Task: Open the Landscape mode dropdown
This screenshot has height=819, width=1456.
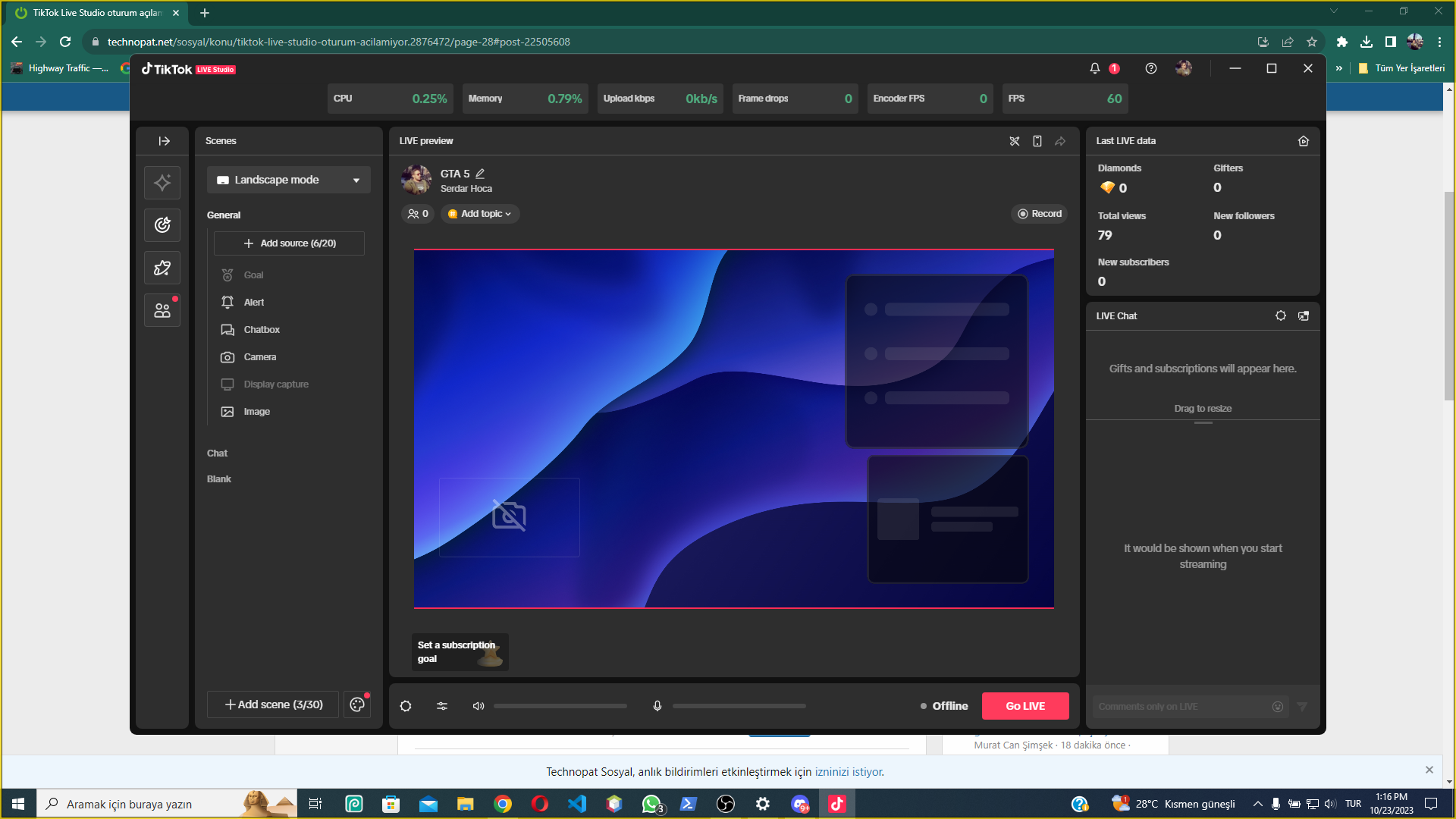Action: tap(288, 180)
